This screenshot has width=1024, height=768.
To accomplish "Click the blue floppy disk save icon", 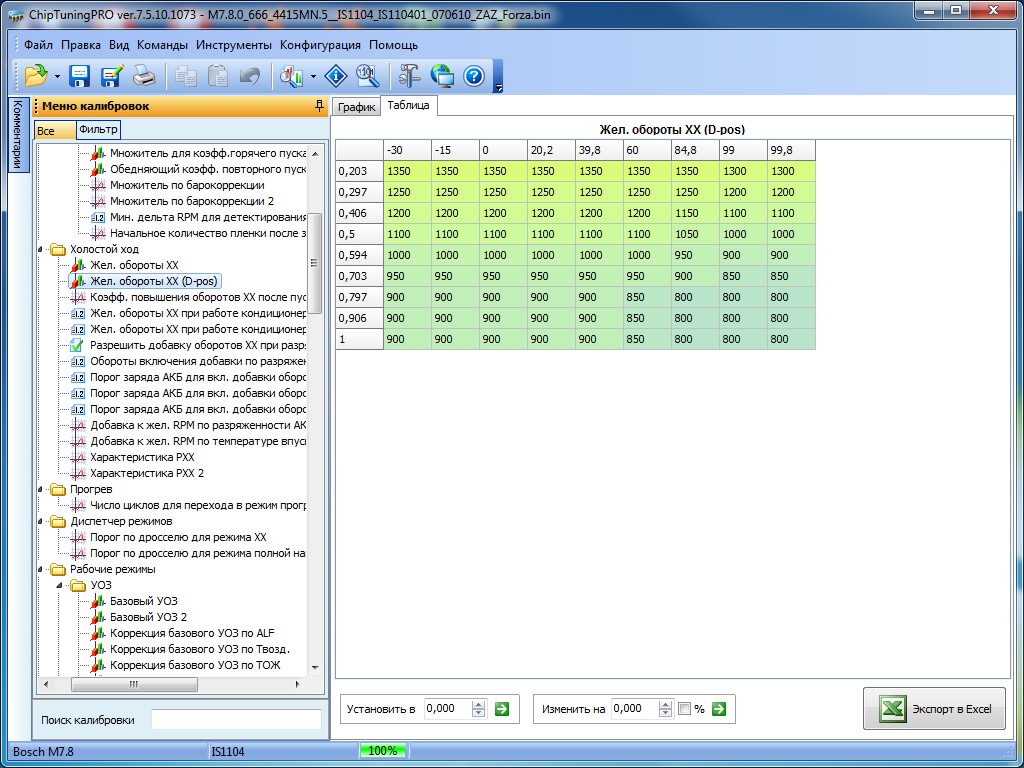I will 80,75.
